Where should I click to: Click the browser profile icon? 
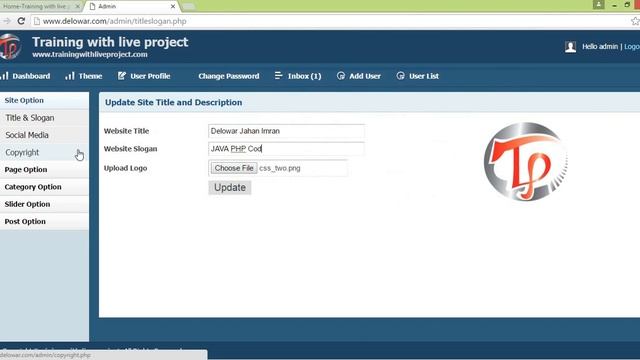click(598, 5)
